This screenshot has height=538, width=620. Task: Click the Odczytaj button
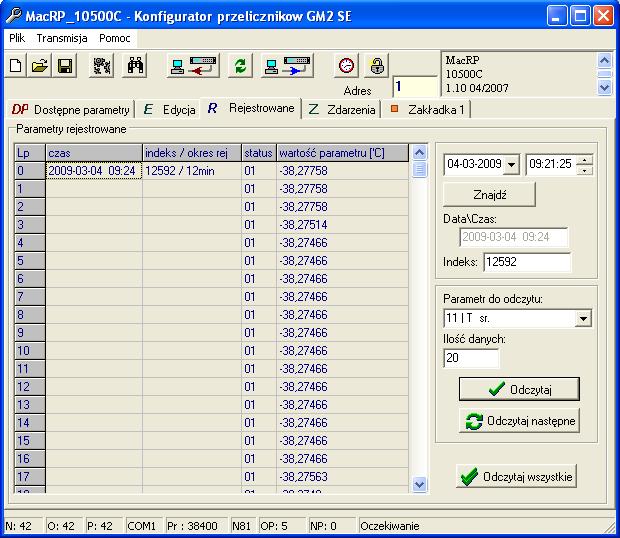tap(519, 389)
